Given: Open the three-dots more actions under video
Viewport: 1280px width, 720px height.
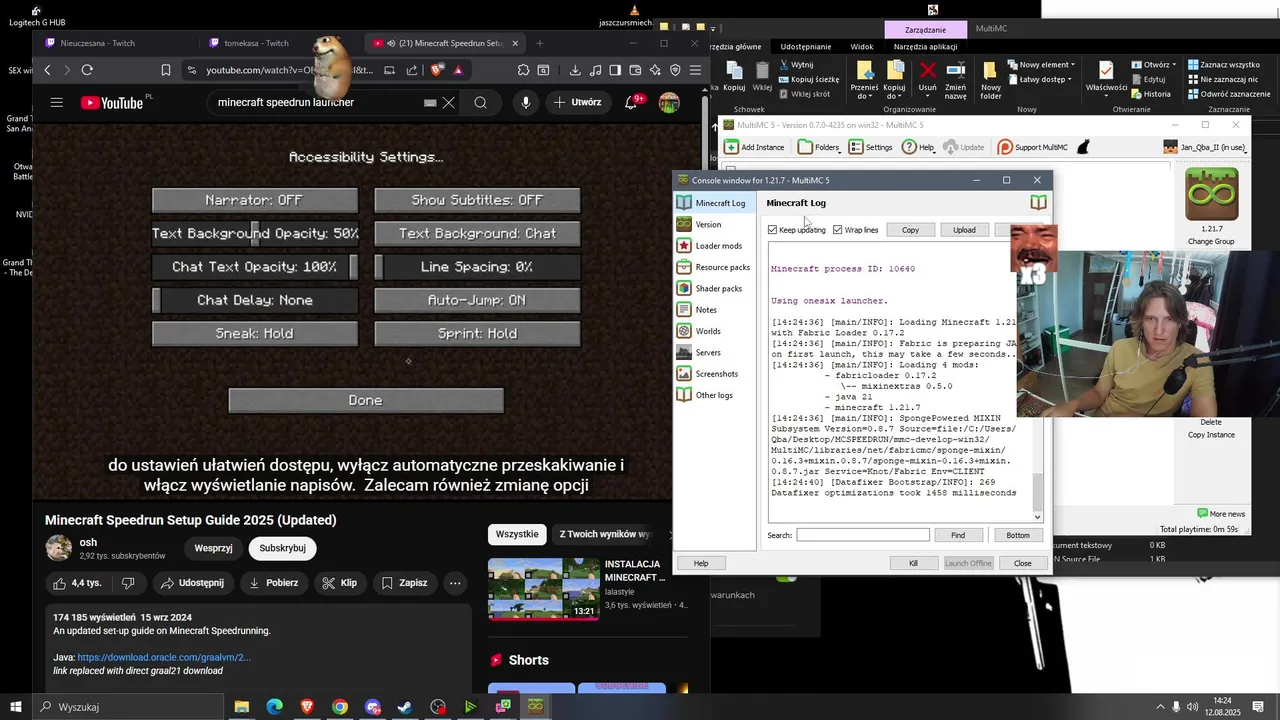Looking at the screenshot, I should click(455, 583).
